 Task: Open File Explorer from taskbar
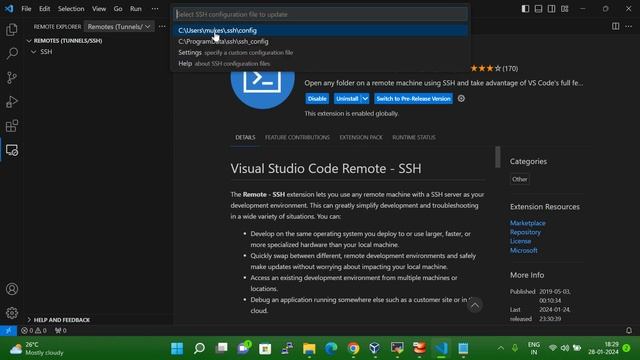pyautogui.click(x=309, y=349)
